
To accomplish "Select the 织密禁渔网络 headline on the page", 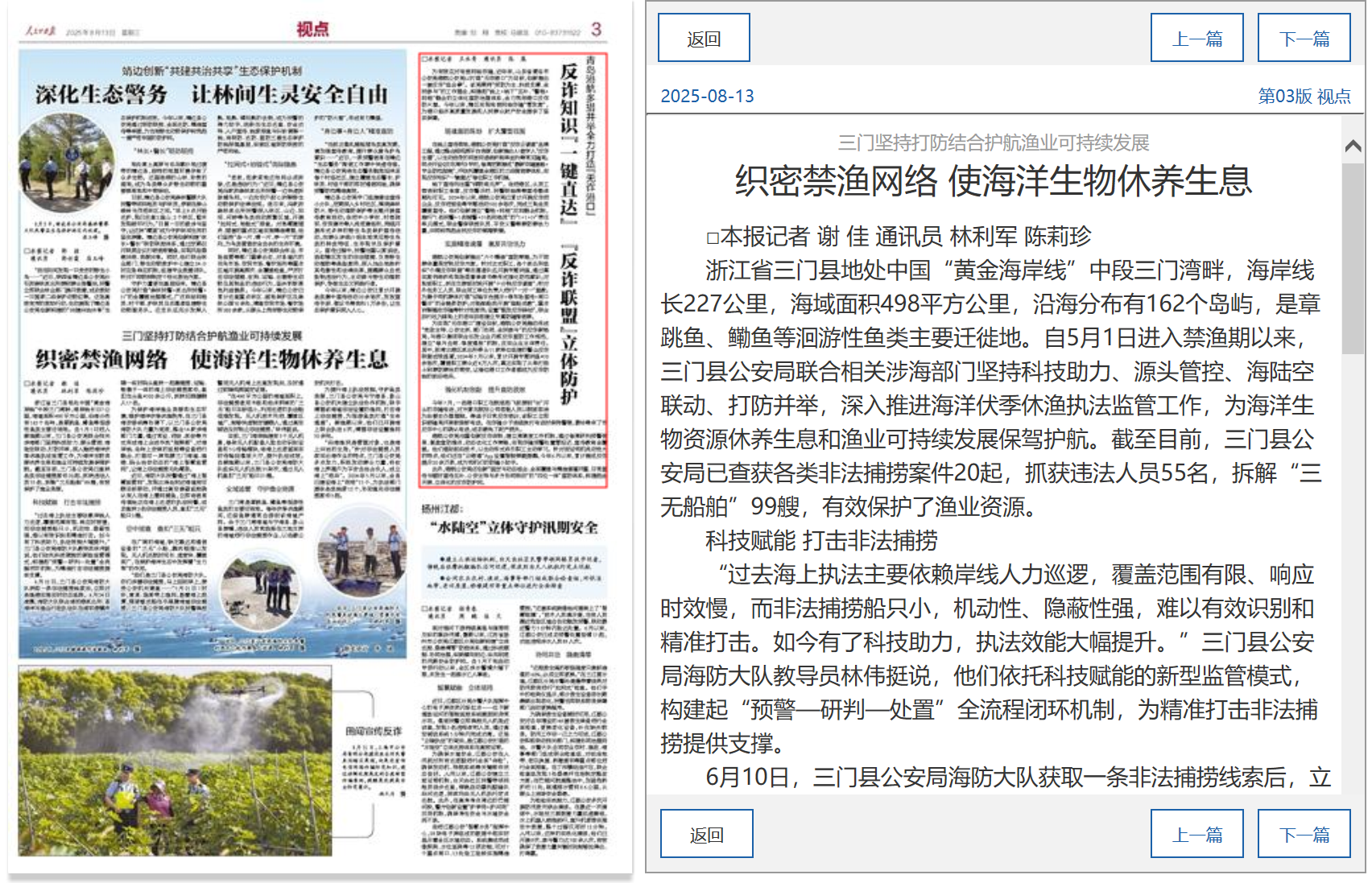I will click(x=211, y=359).
